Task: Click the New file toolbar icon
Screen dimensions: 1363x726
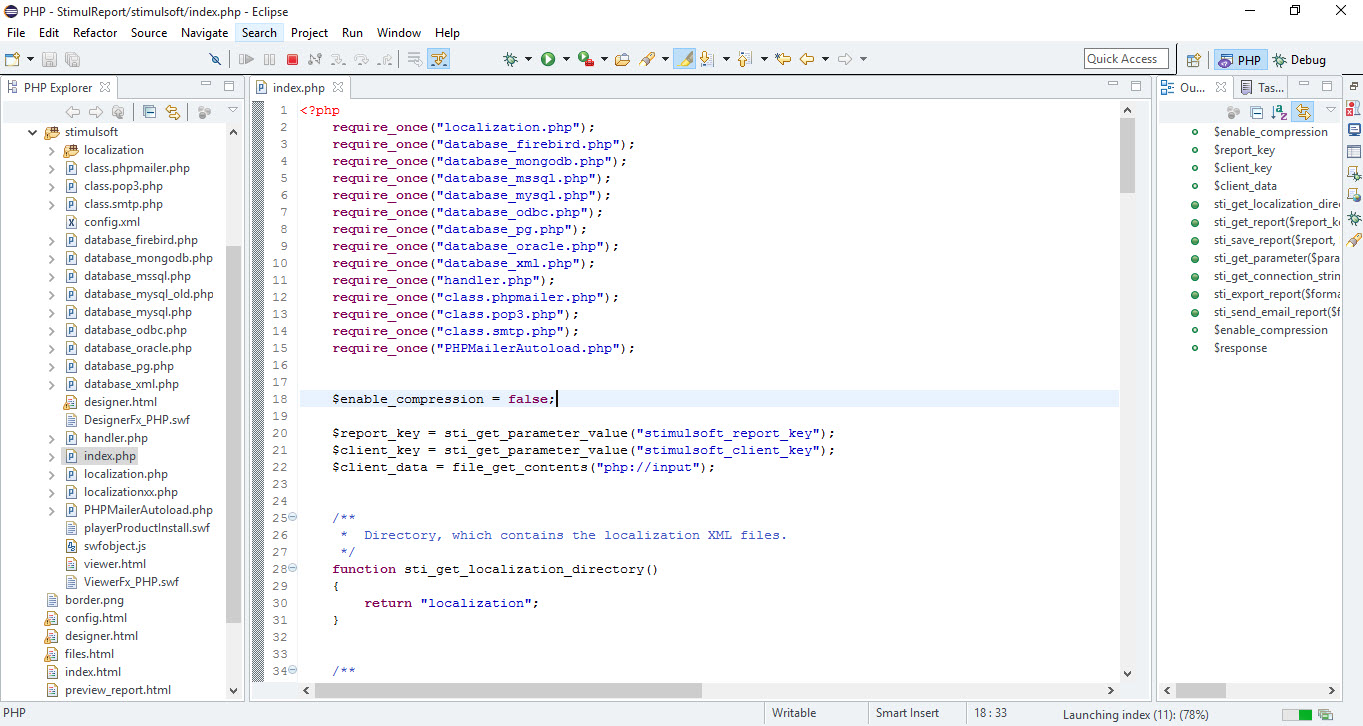Action: 14,59
